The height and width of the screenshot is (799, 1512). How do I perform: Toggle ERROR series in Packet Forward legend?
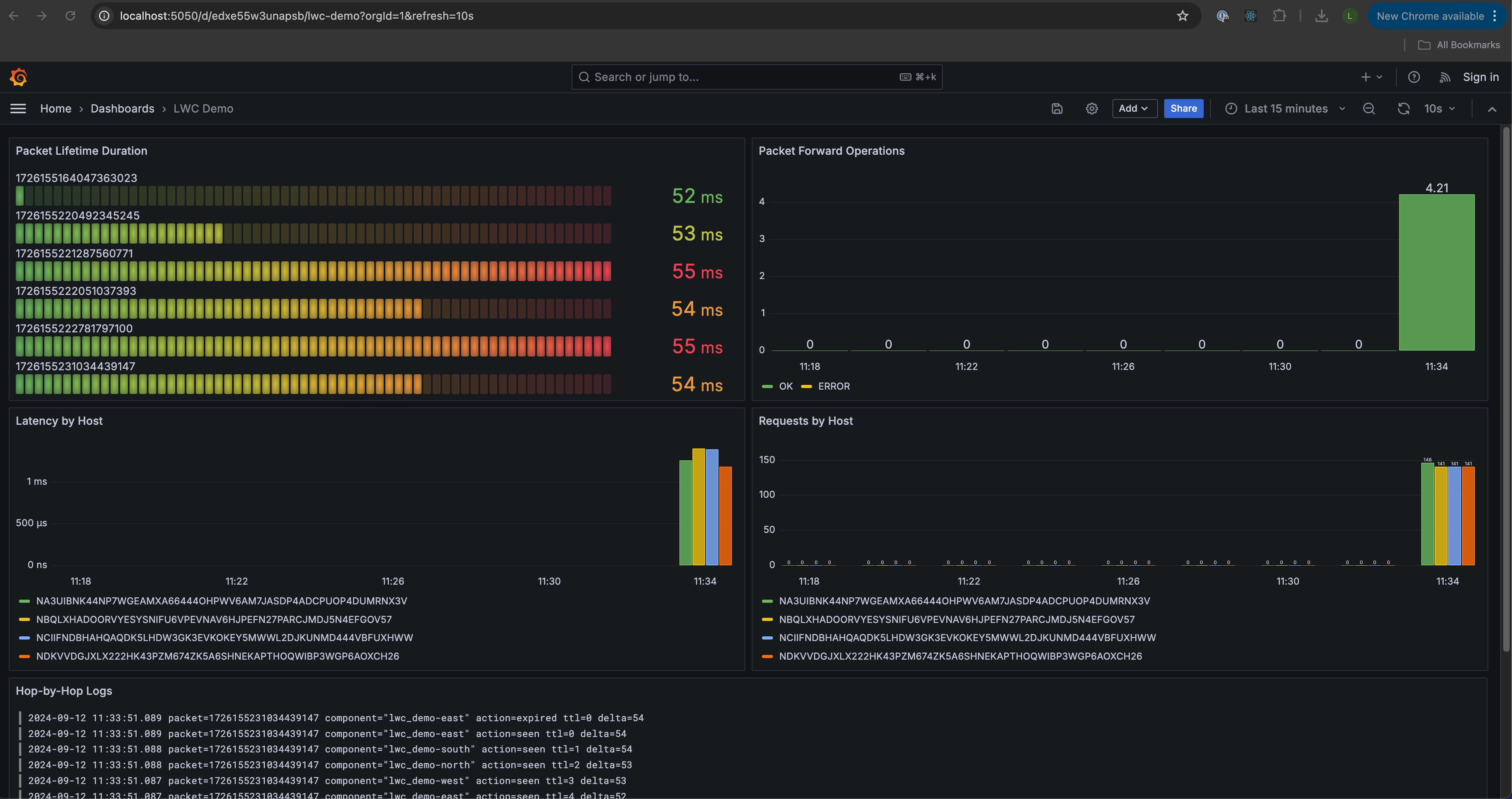tap(833, 386)
